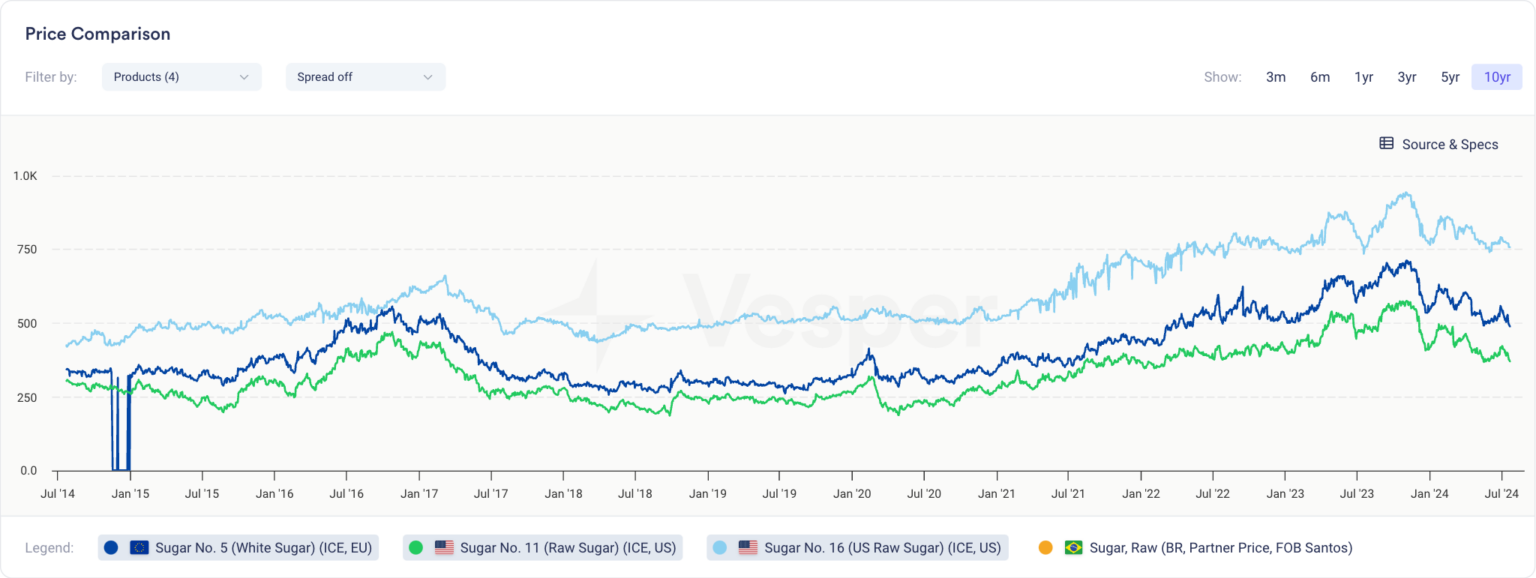Toggle the Sugar No. 16 series off
Viewport: 1536px width, 578px height.
pyautogui.click(x=860, y=548)
